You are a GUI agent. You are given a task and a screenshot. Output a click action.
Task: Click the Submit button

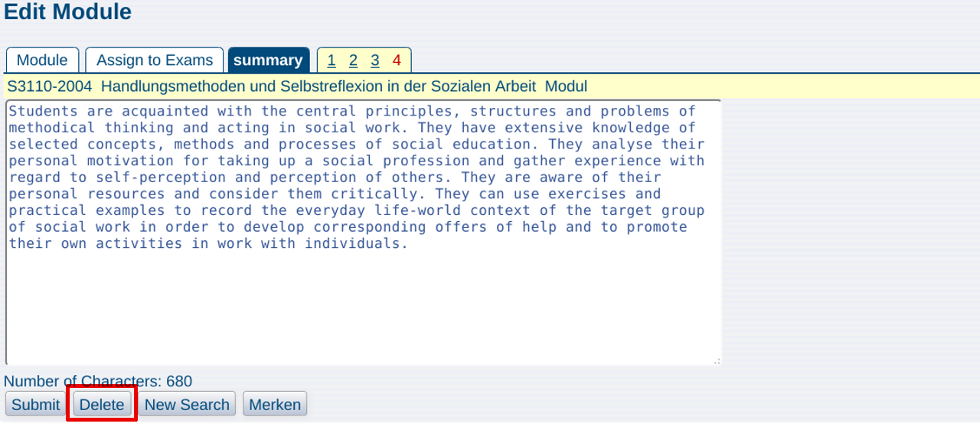(36, 404)
